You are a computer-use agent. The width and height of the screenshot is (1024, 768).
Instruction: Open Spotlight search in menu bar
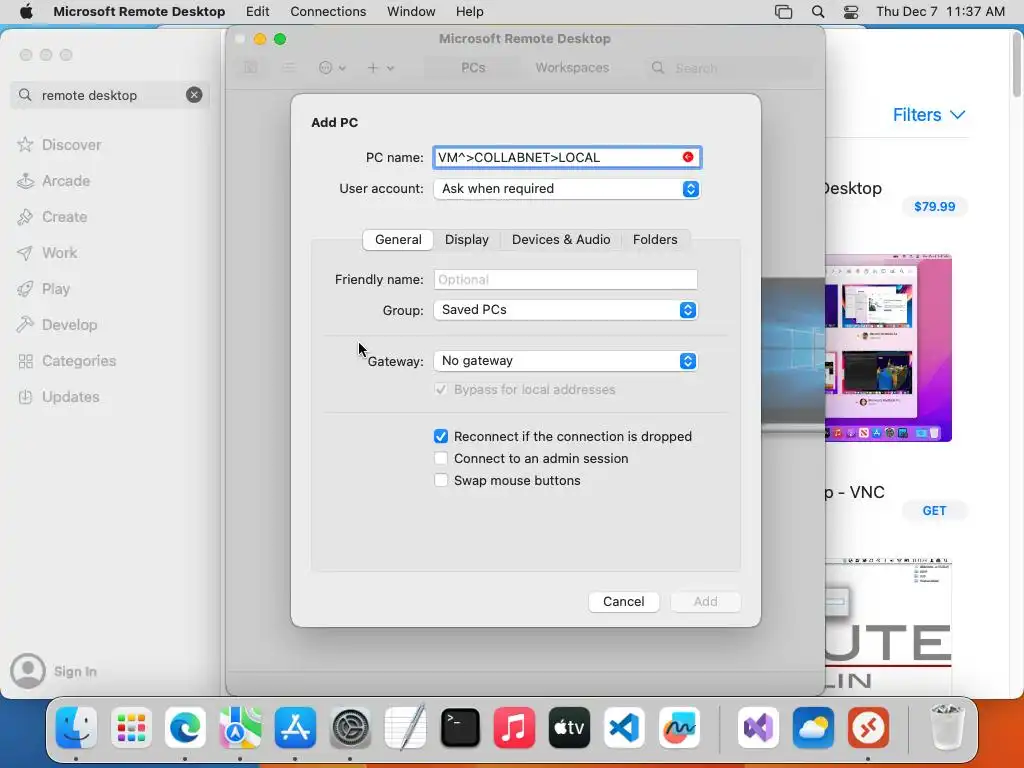818,12
